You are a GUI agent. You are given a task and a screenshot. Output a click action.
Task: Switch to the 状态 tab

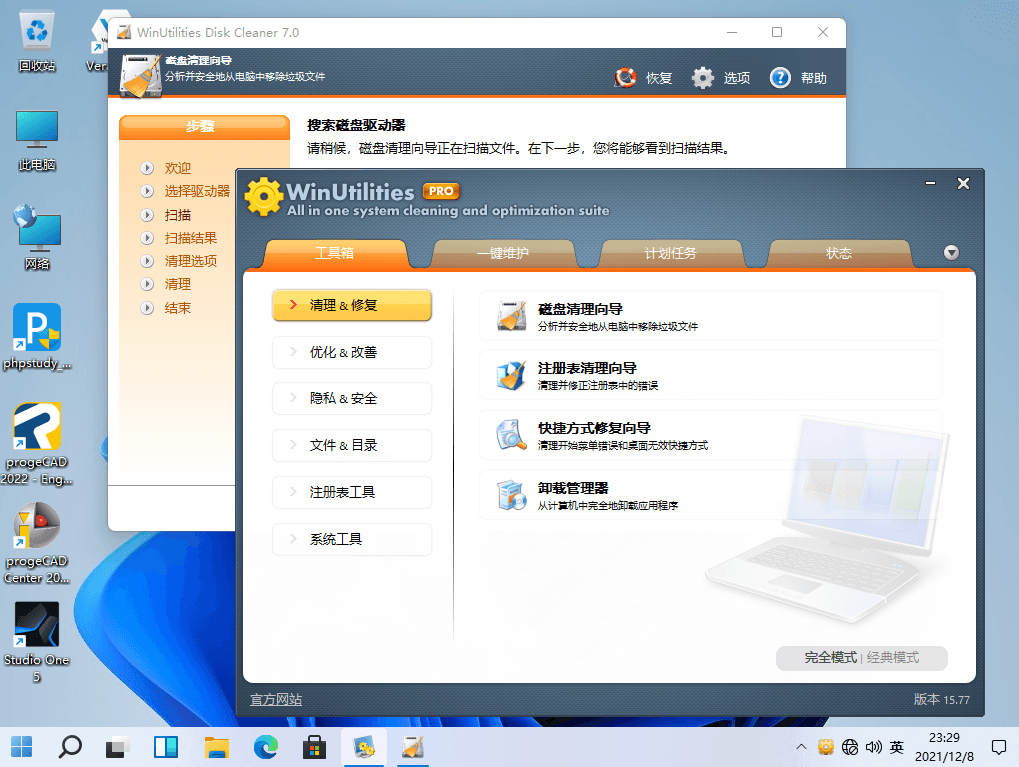tap(838, 254)
